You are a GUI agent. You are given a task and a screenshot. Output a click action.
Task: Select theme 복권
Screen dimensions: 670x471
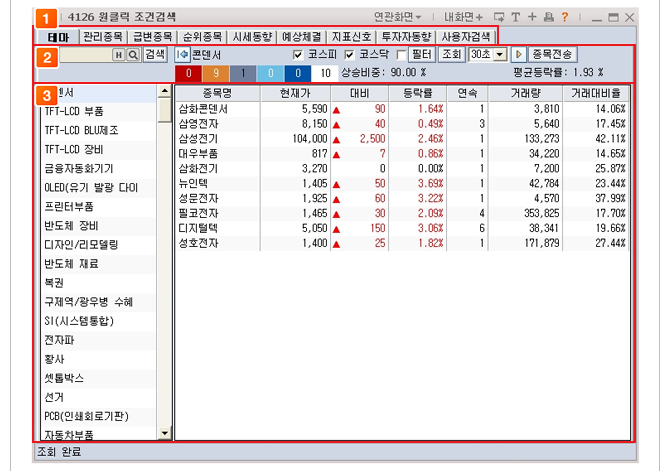coord(98,283)
